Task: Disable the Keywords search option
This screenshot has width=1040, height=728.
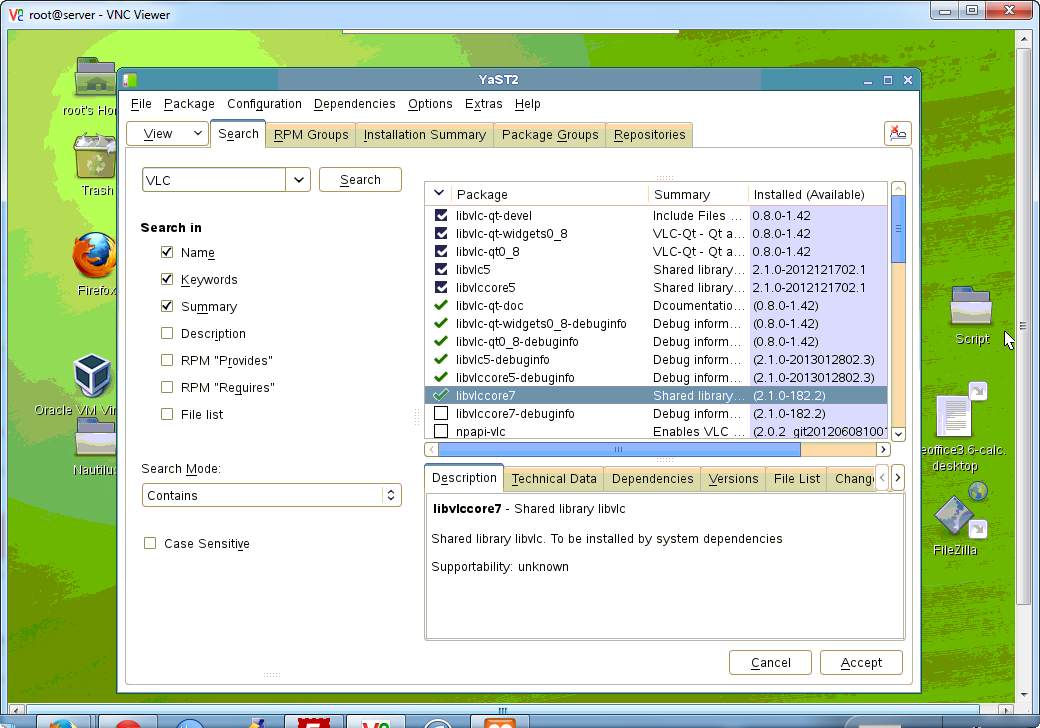Action: pyautogui.click(x=167, y=279)
